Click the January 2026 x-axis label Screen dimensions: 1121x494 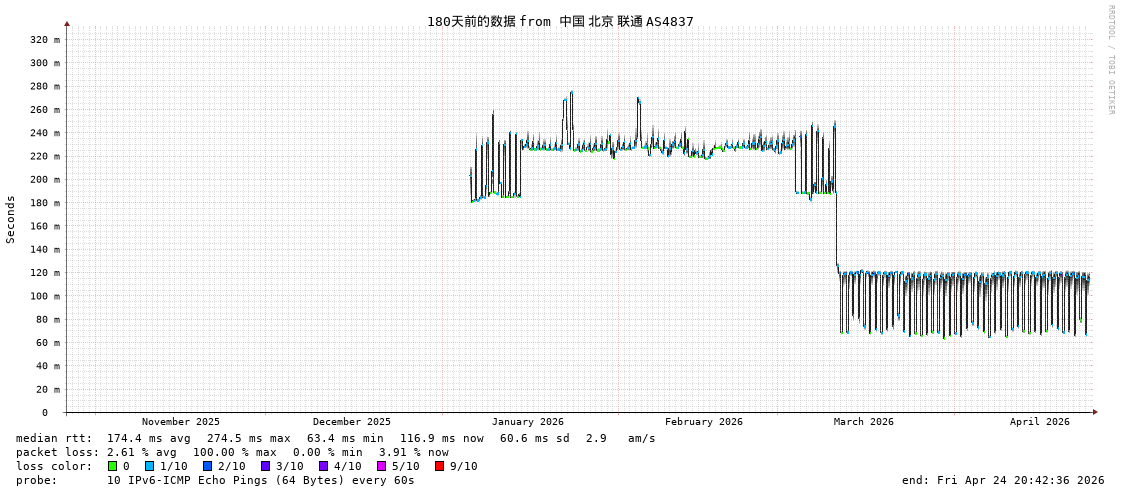tap(527, 422)
